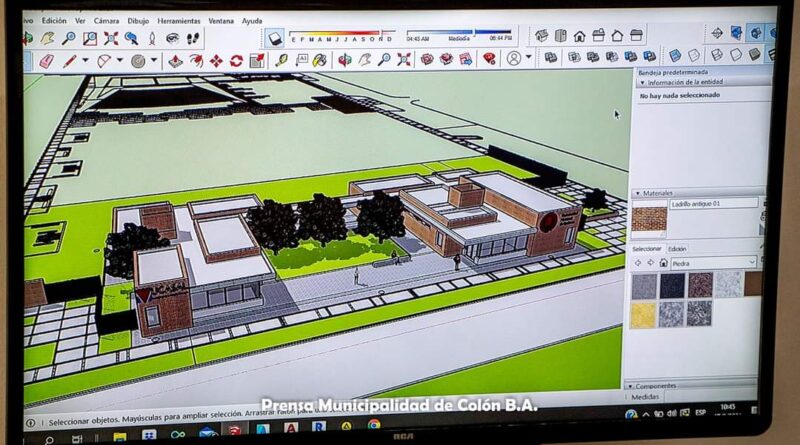Activate the Walk footprints tool

coord(193,38)
